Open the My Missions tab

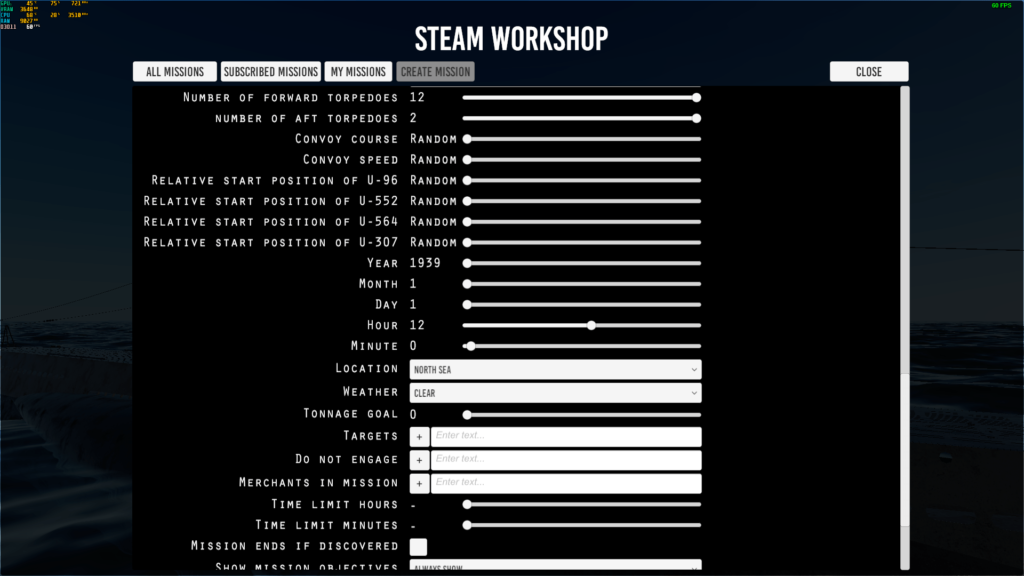(358, 72)
